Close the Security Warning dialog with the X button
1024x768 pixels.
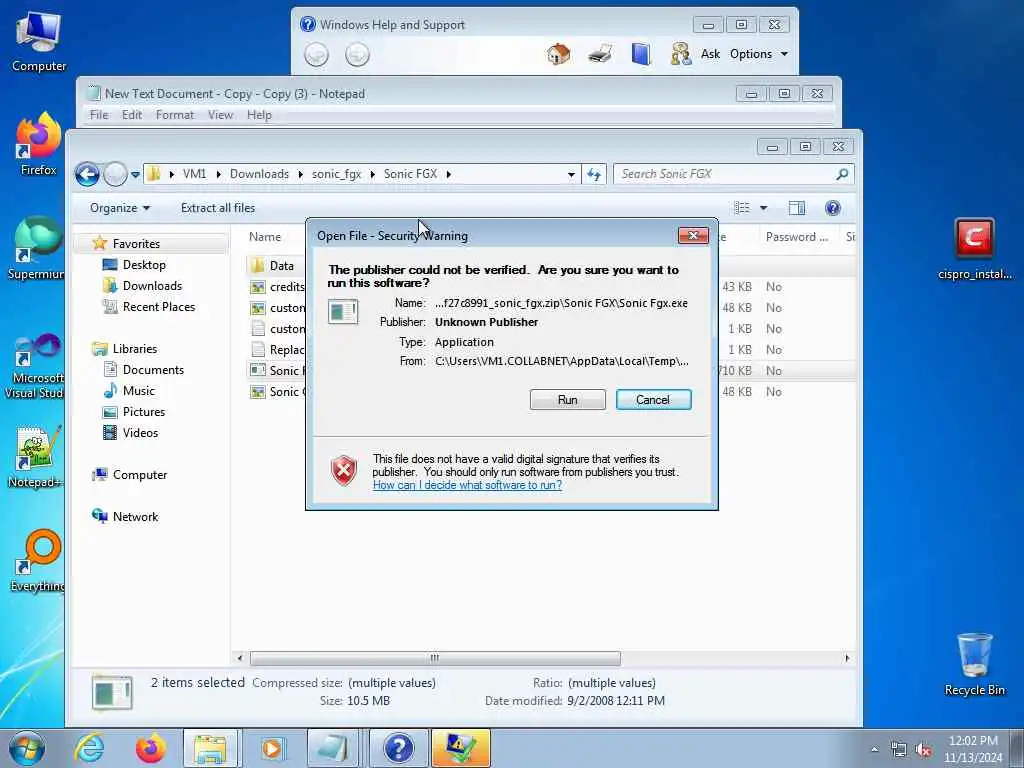click(x=693, y=235)
